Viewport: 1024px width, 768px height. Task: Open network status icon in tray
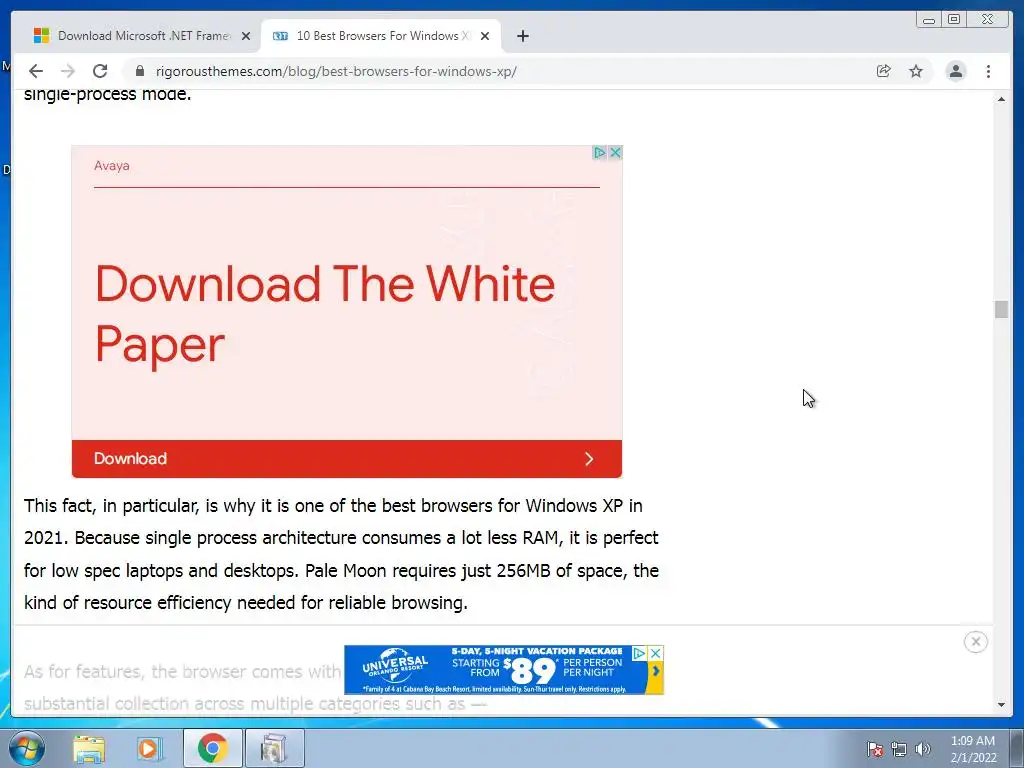coord(899,749)
